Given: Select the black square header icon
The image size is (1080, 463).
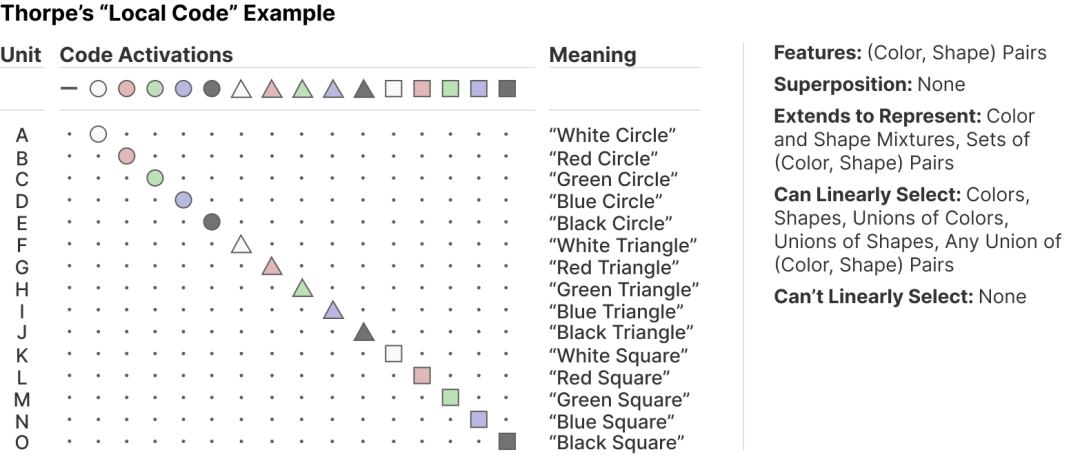Looking at the screenshot, I should [x=507, y=88].
